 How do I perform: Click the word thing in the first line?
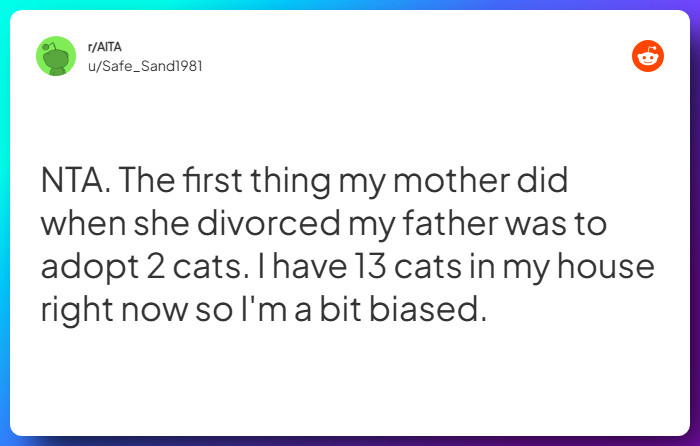point(290,181)
